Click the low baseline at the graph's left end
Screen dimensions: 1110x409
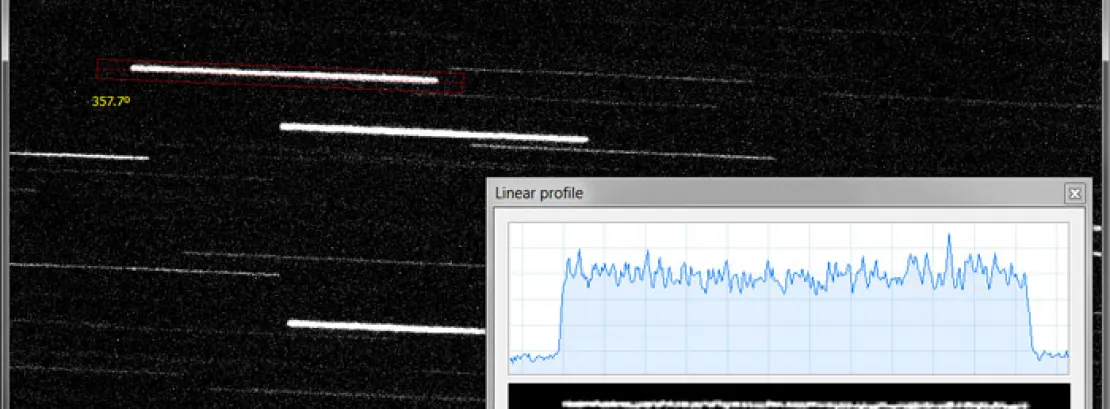tap(532, 357)
